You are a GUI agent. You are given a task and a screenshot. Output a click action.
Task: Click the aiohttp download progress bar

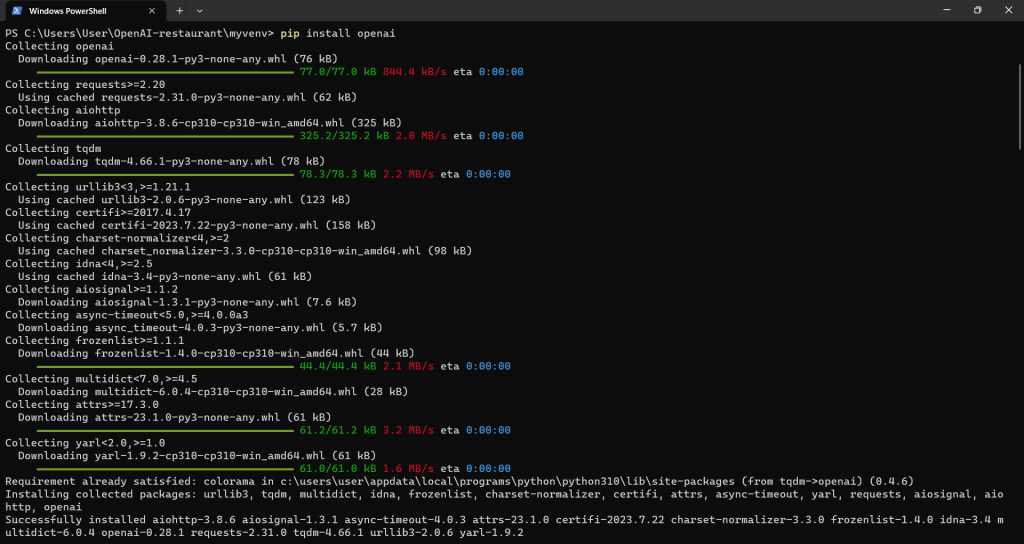(166, 136)
